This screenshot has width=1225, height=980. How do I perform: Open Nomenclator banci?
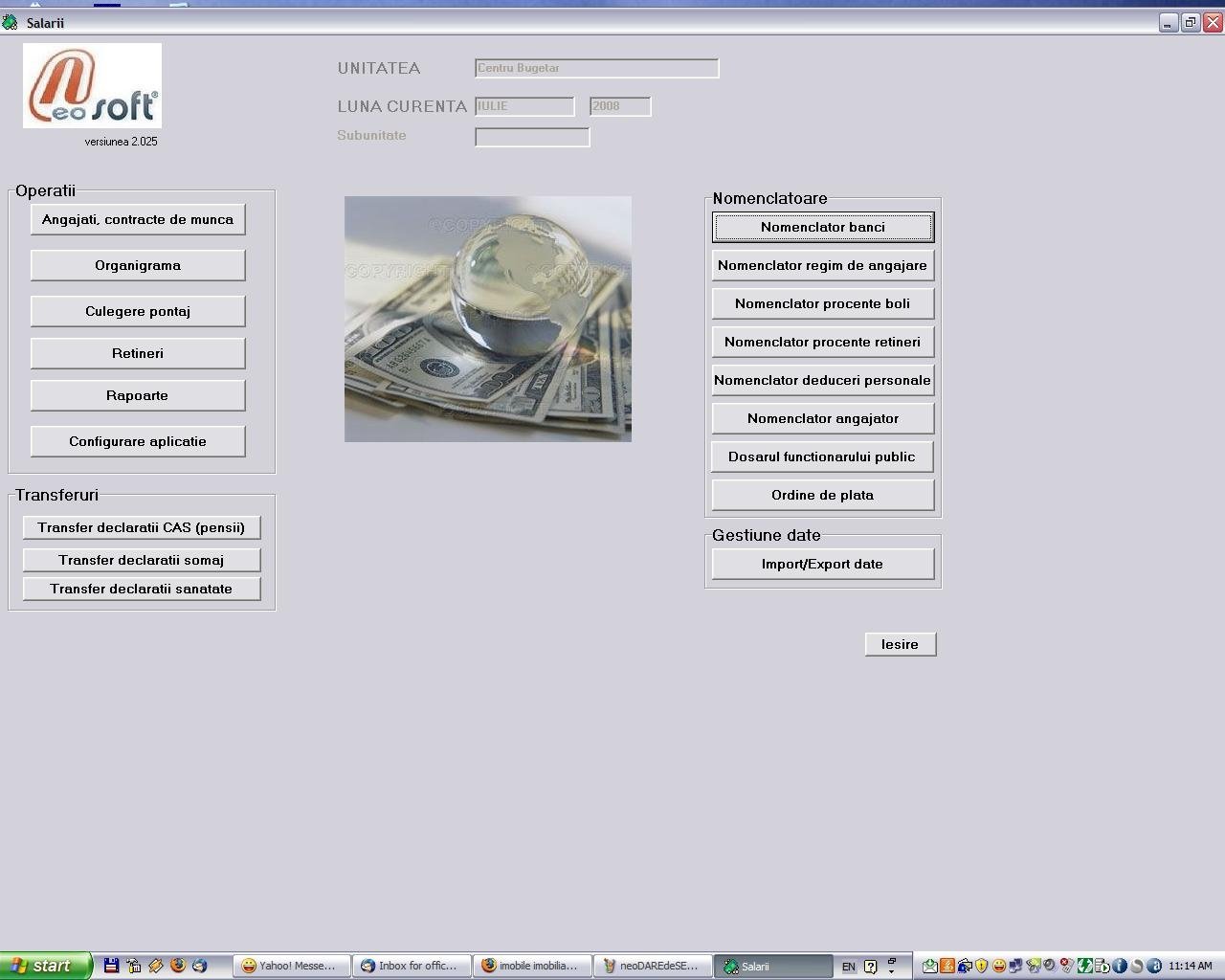[823, 227]
